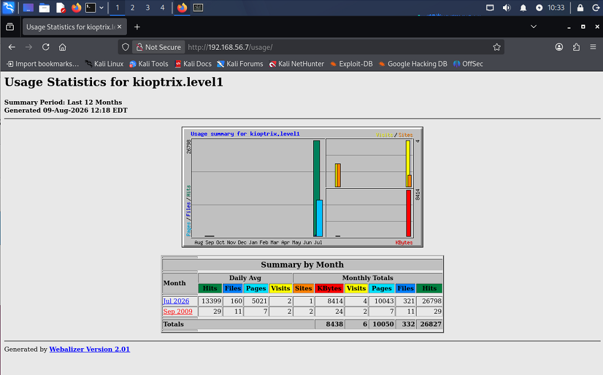Open the Firefox account icon
The height and width of the screenshot is (375, 603).
click(x=559, y=47)
